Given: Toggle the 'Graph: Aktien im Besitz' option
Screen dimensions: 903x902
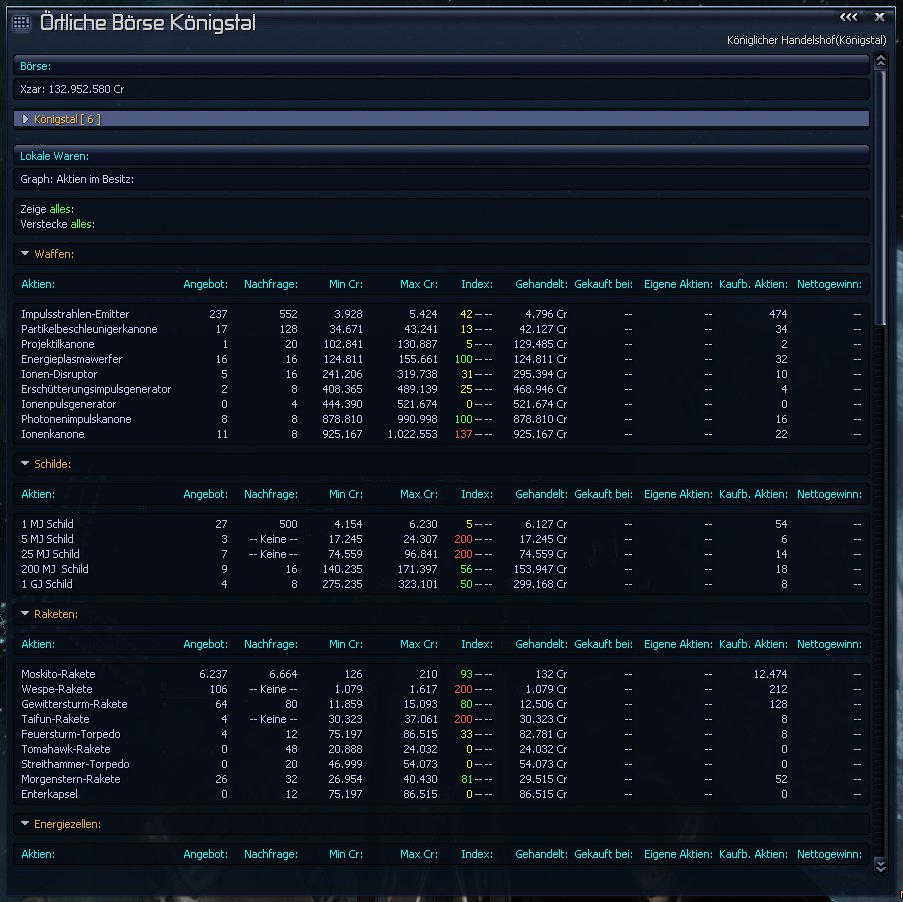Looking at the screenshot, I should click(x=77, y=179).
